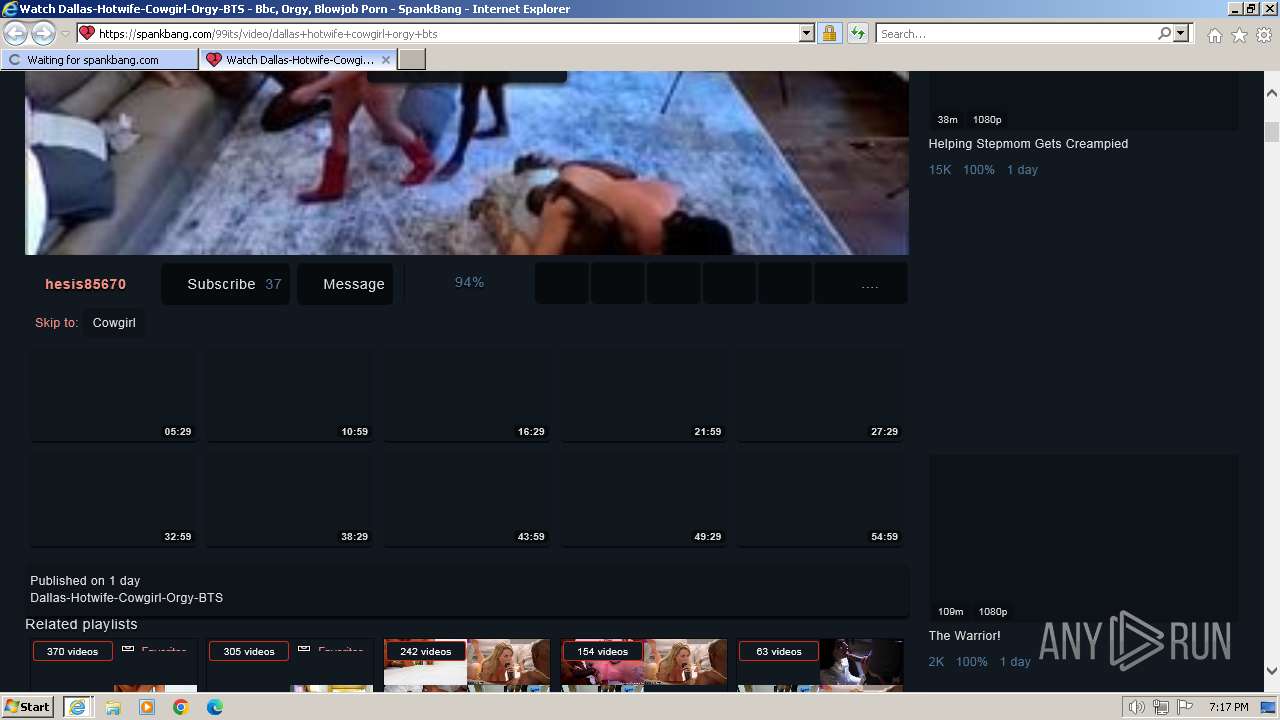This screenshot has height=720, width=1280.
Task: Open the Windows Start menu
Action: 27,706
